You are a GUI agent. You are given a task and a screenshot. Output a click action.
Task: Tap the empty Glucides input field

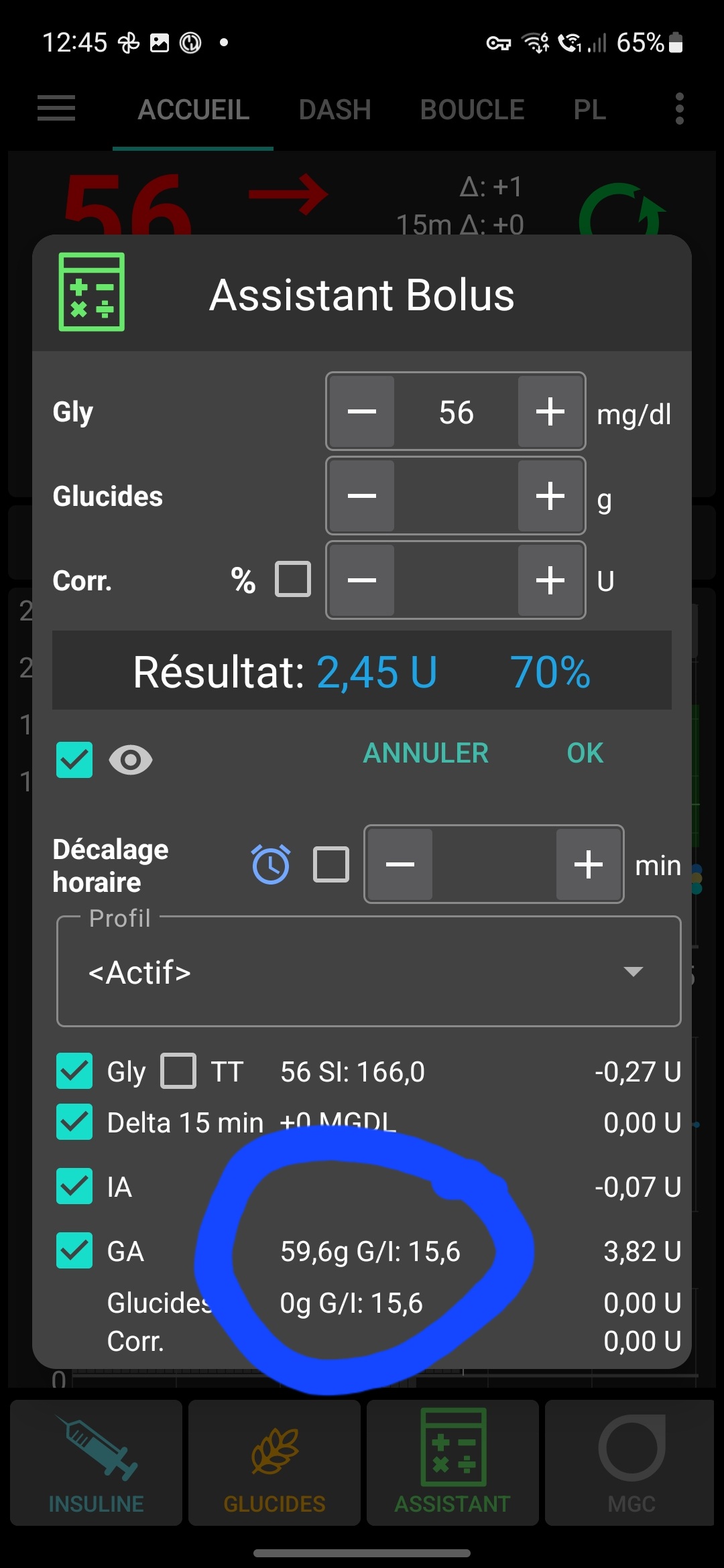(456, 496)
